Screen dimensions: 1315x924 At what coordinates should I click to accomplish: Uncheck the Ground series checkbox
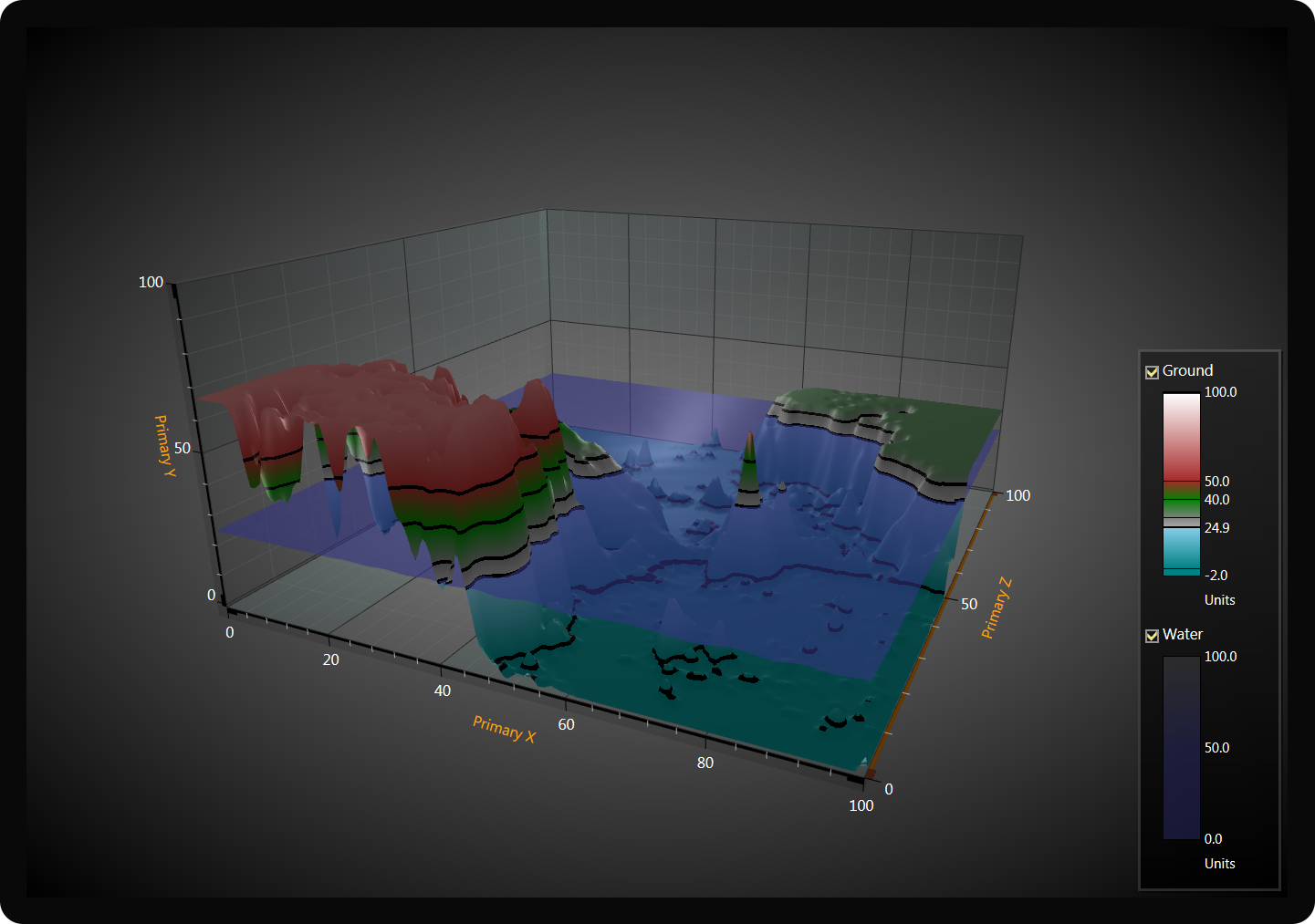coord(1152,372)
